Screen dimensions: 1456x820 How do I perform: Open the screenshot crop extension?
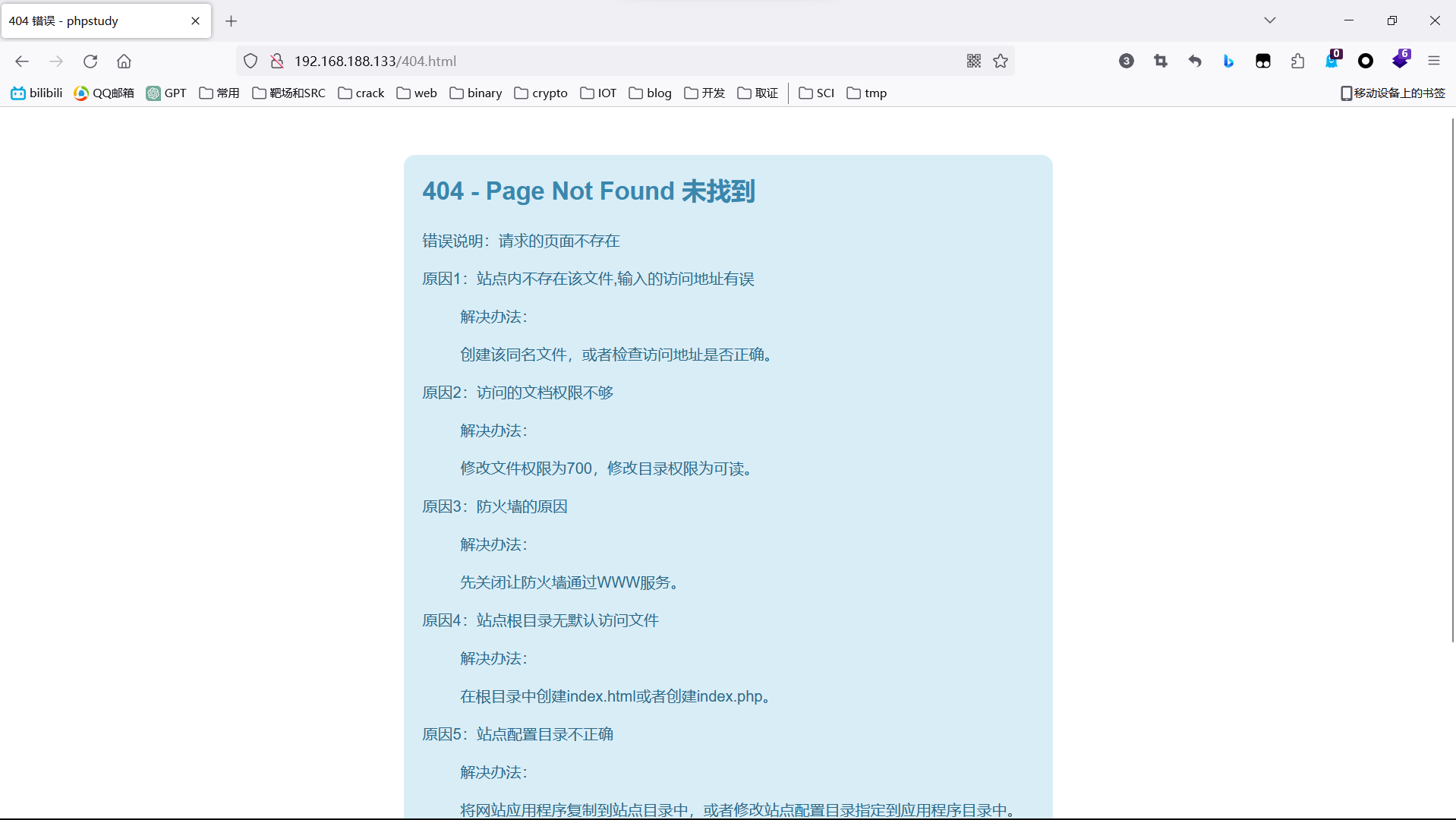tap(1161, 61)
